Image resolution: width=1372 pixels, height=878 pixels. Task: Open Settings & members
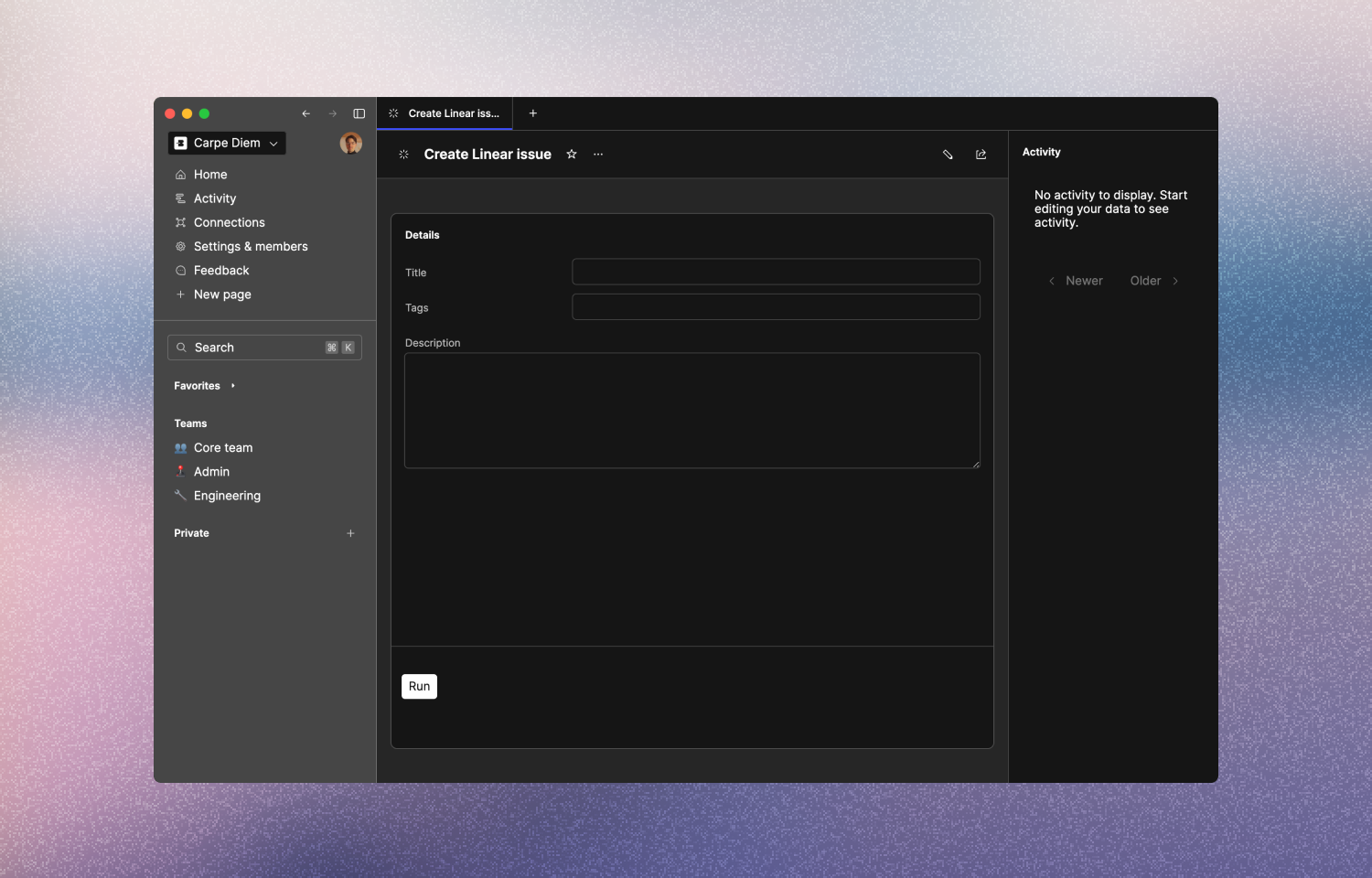250,246
